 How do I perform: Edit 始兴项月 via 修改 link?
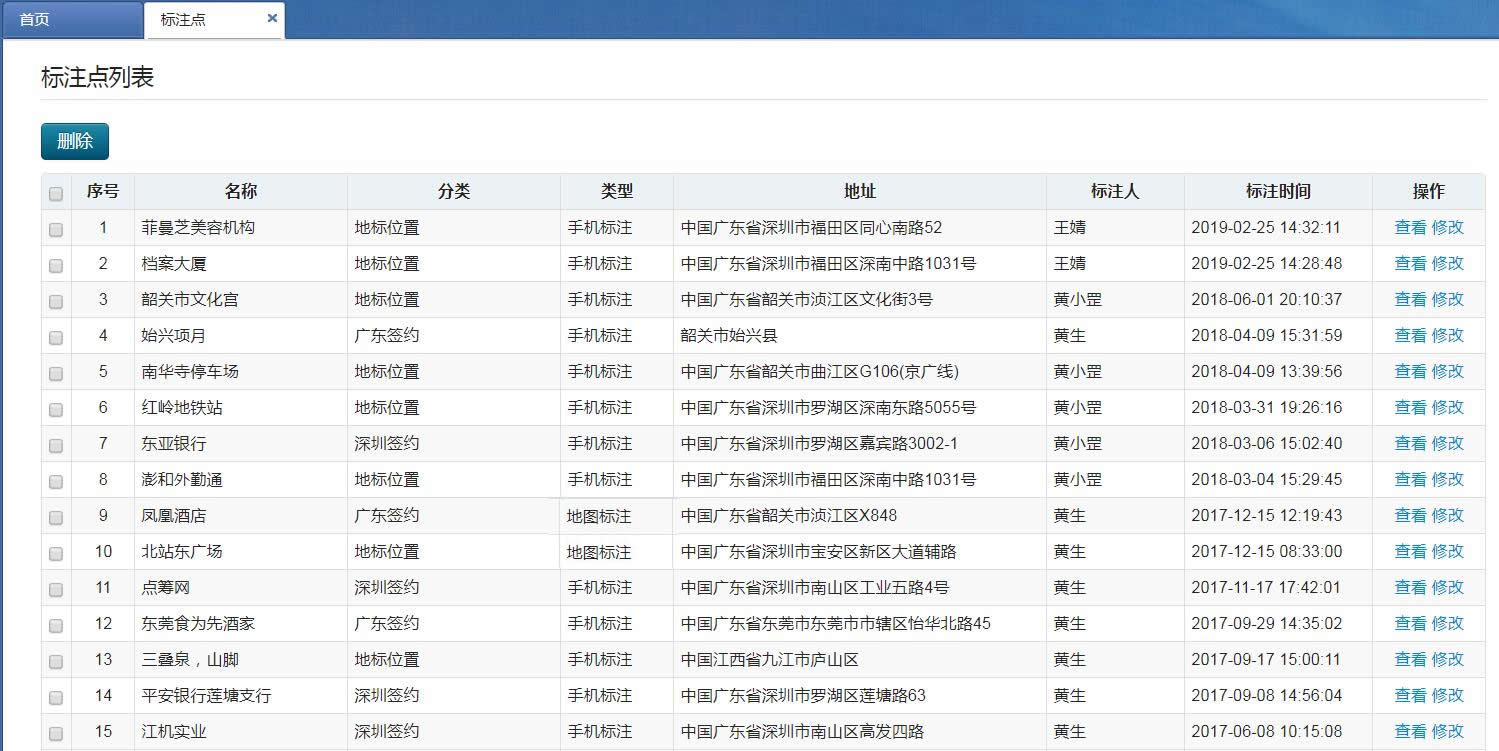pos(1447,335)
